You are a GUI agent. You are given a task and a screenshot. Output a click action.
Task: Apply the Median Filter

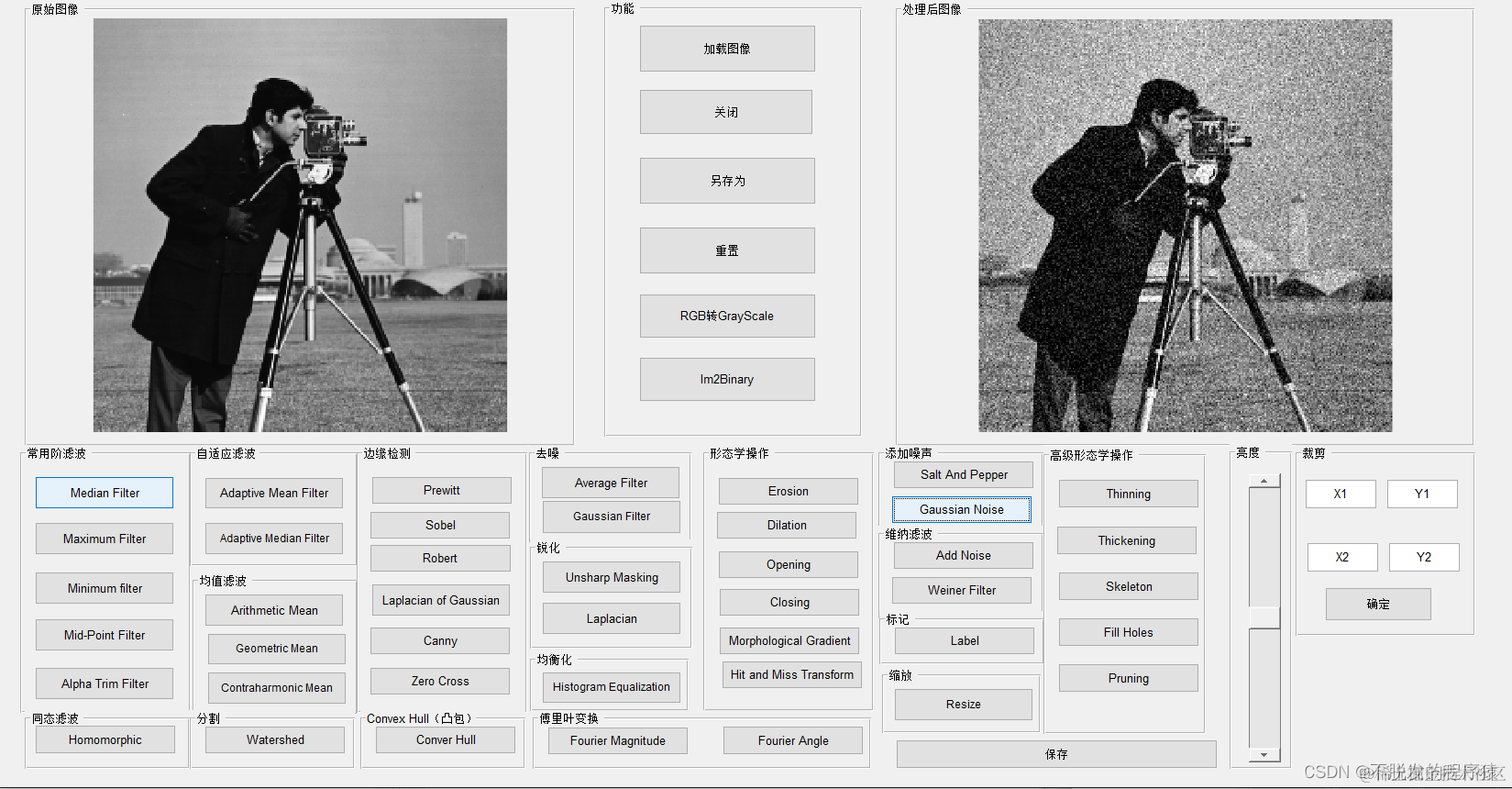105,493
